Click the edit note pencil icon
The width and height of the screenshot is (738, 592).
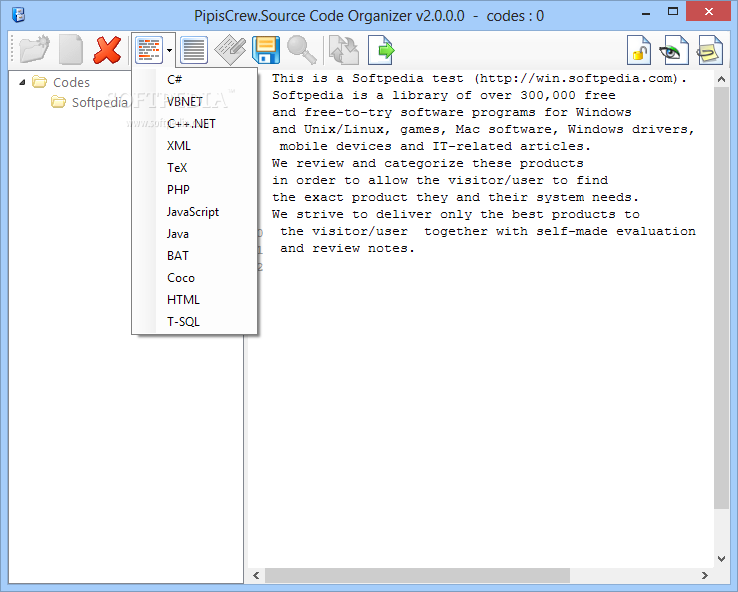(x=230, y=49)
